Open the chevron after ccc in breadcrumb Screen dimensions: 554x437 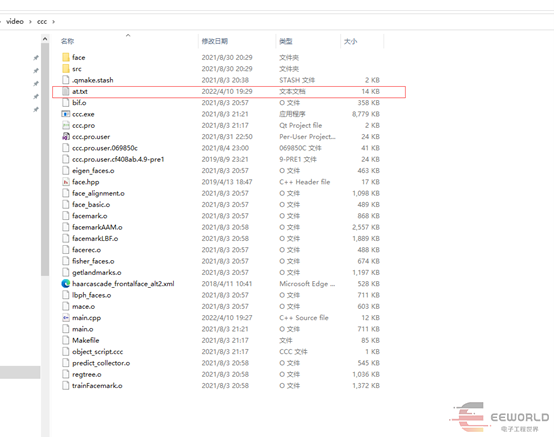click(x=54, y=22)
